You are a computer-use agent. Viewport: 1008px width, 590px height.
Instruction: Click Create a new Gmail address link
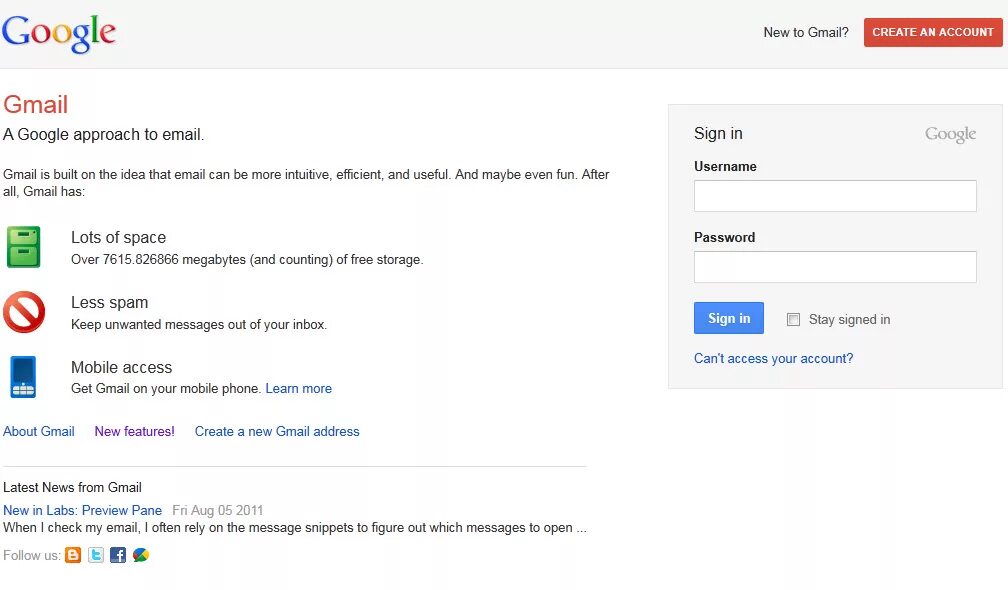[x=277, y=431]
